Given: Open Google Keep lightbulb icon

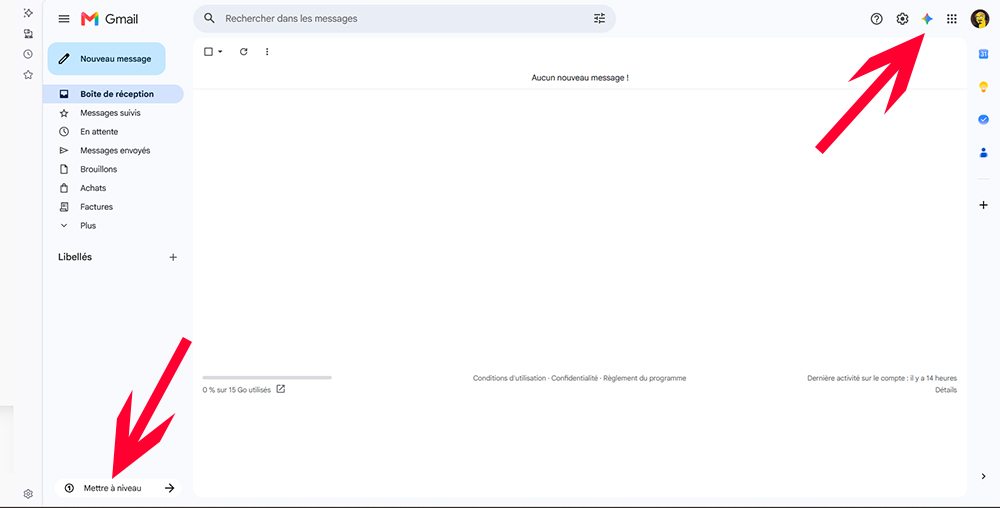Looking at the screenshot, I should (x=983, y=87).
